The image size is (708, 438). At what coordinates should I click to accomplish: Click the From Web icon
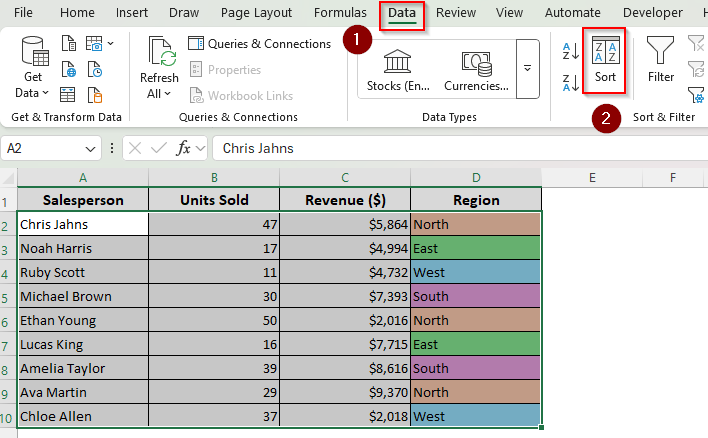pyautogui.click(x=69, y=70)
